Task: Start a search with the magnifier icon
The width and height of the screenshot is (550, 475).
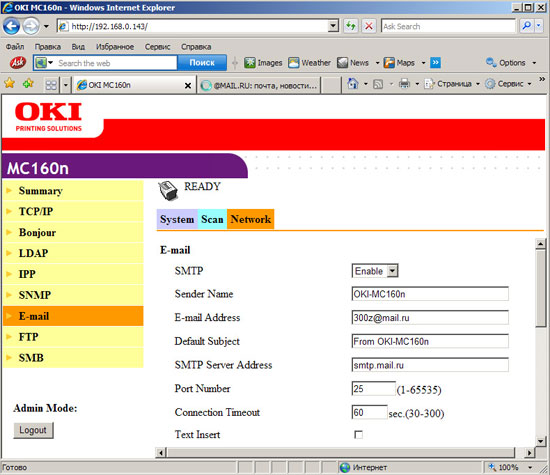Action: (x=526, y=26)
